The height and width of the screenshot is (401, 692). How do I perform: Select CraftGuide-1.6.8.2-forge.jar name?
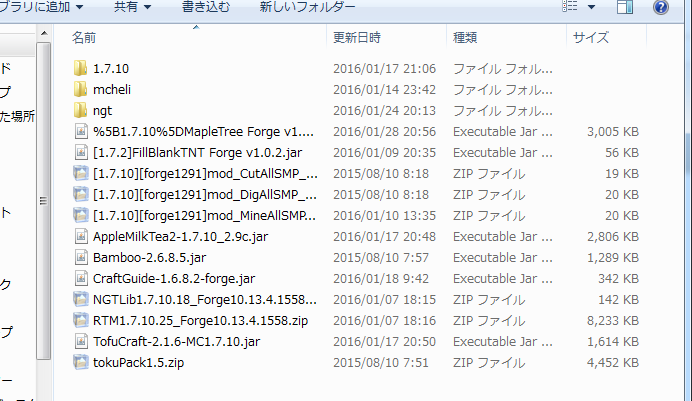[174, 279]
